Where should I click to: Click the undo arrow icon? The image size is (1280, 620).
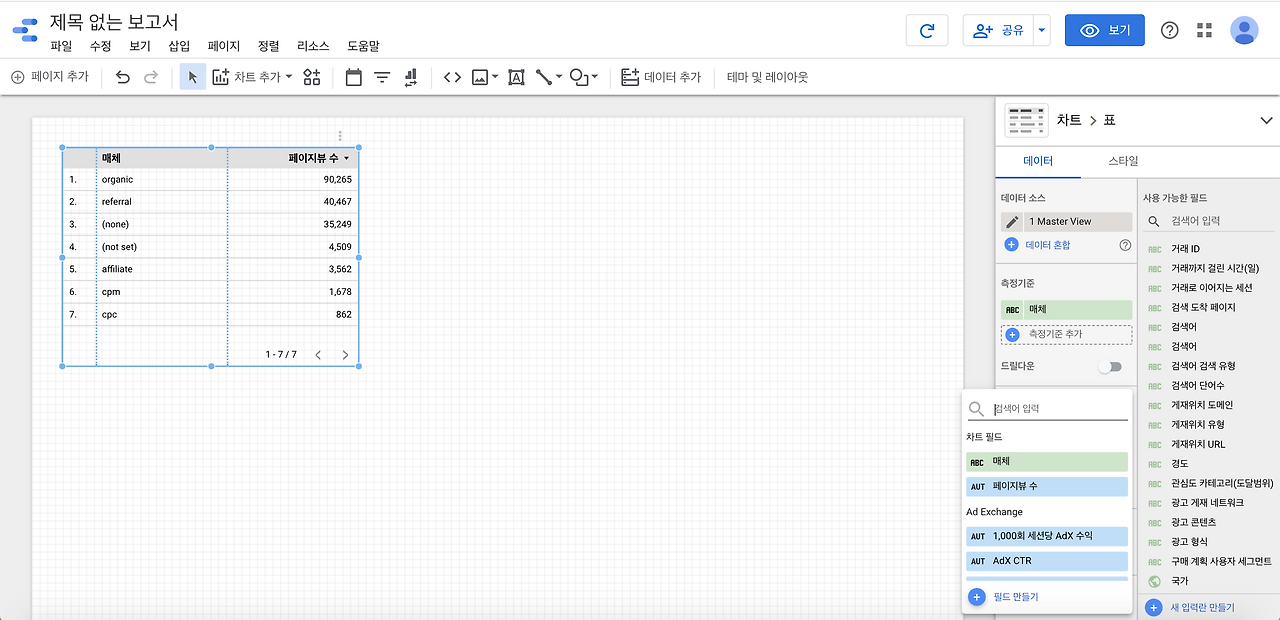(x=123, y=77)
